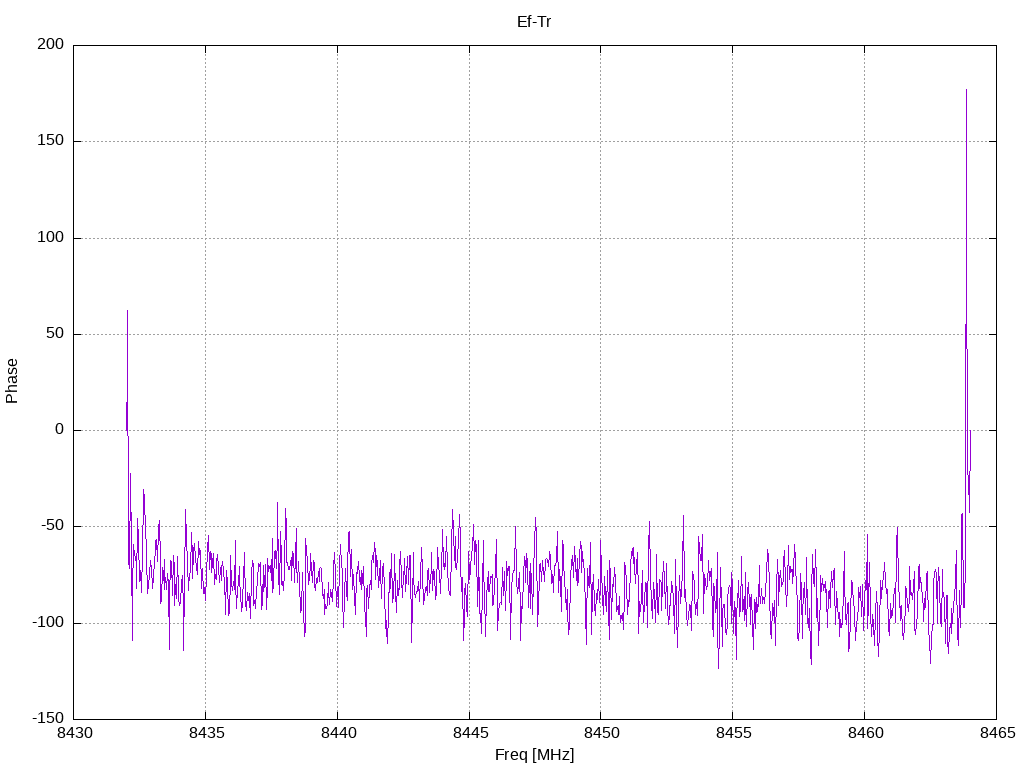Viewport: 1024px width, 768px height.
Task: Click the x-axis tick label 8465
Action: coord(997,733)
